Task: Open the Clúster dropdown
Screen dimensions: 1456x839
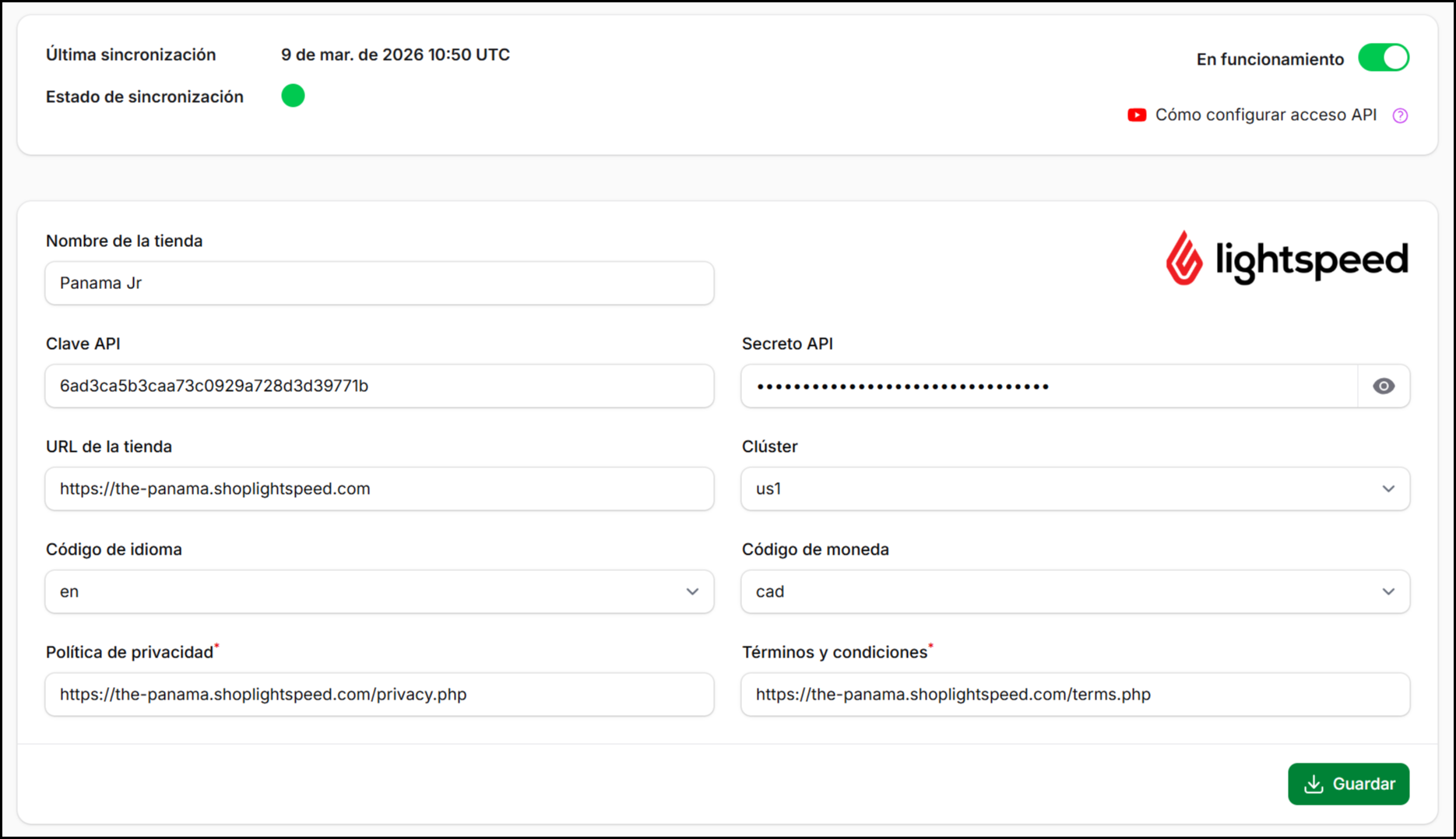Action: coord(1074,489)
